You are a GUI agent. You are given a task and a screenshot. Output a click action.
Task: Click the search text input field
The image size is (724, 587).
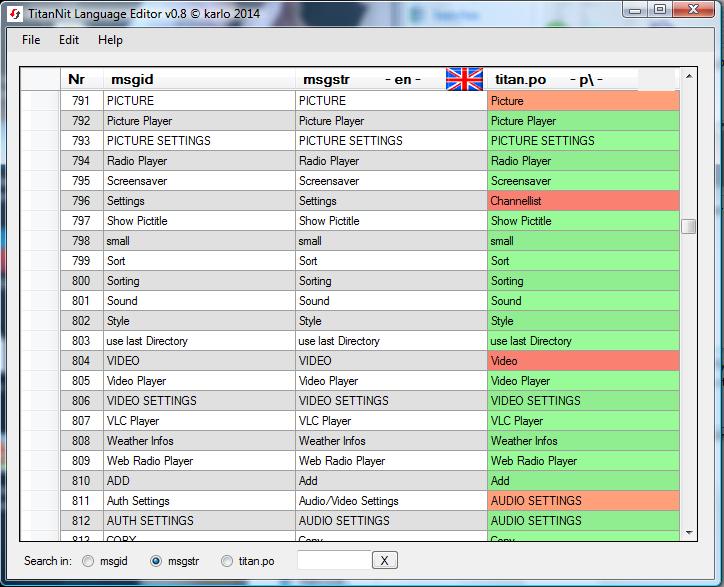pyautogui.click(x=334, y=561)
